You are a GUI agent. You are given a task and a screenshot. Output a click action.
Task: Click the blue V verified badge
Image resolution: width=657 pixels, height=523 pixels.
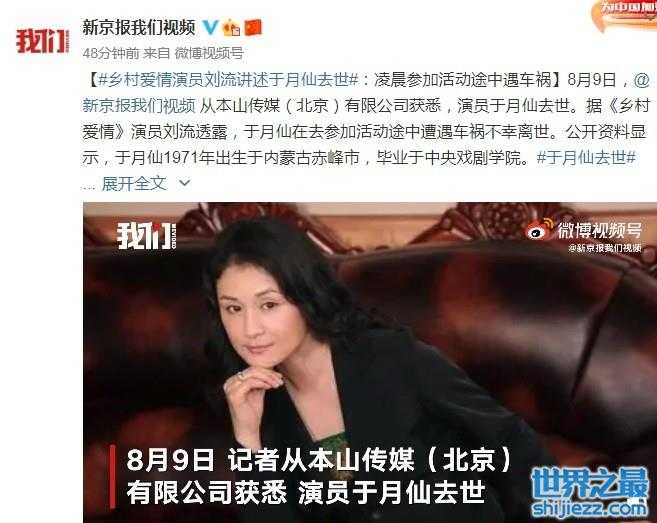point(209,28)
